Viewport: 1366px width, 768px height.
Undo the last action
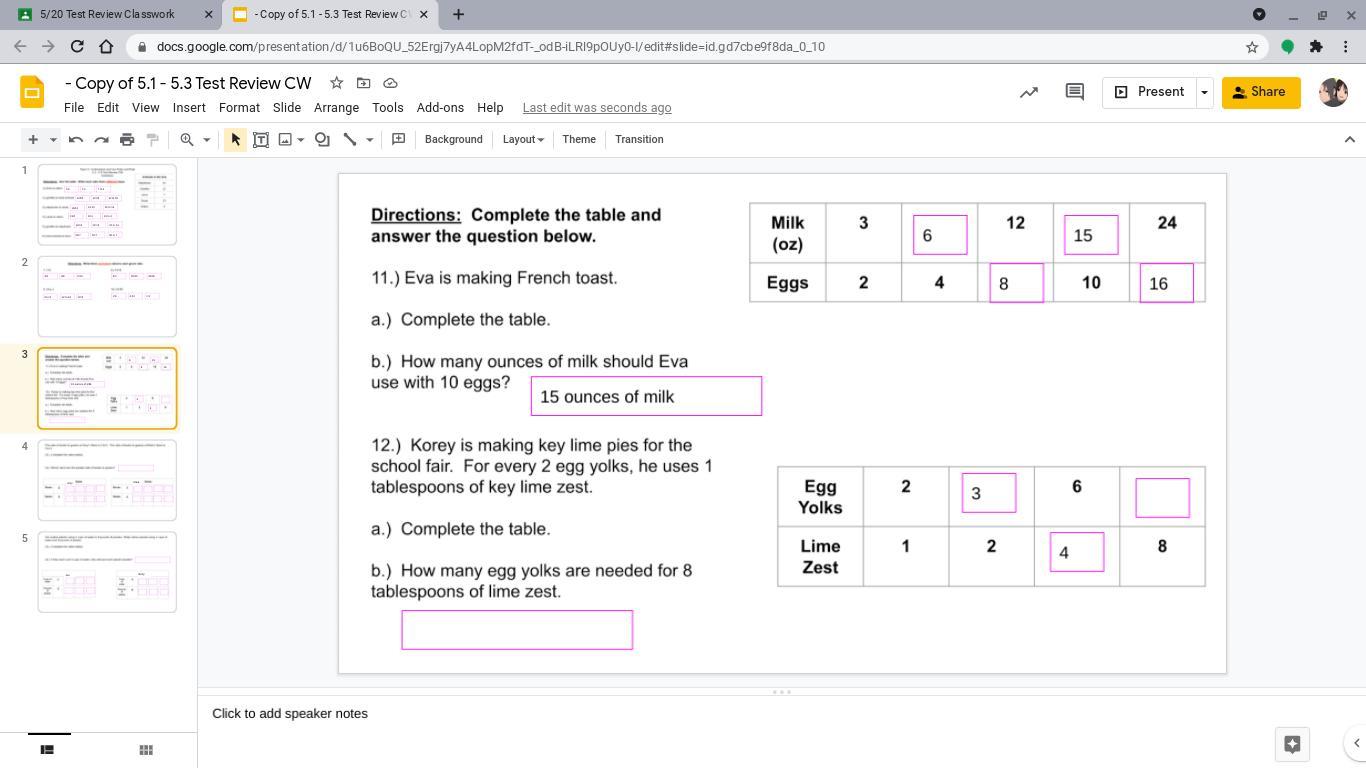pos(76,140)
